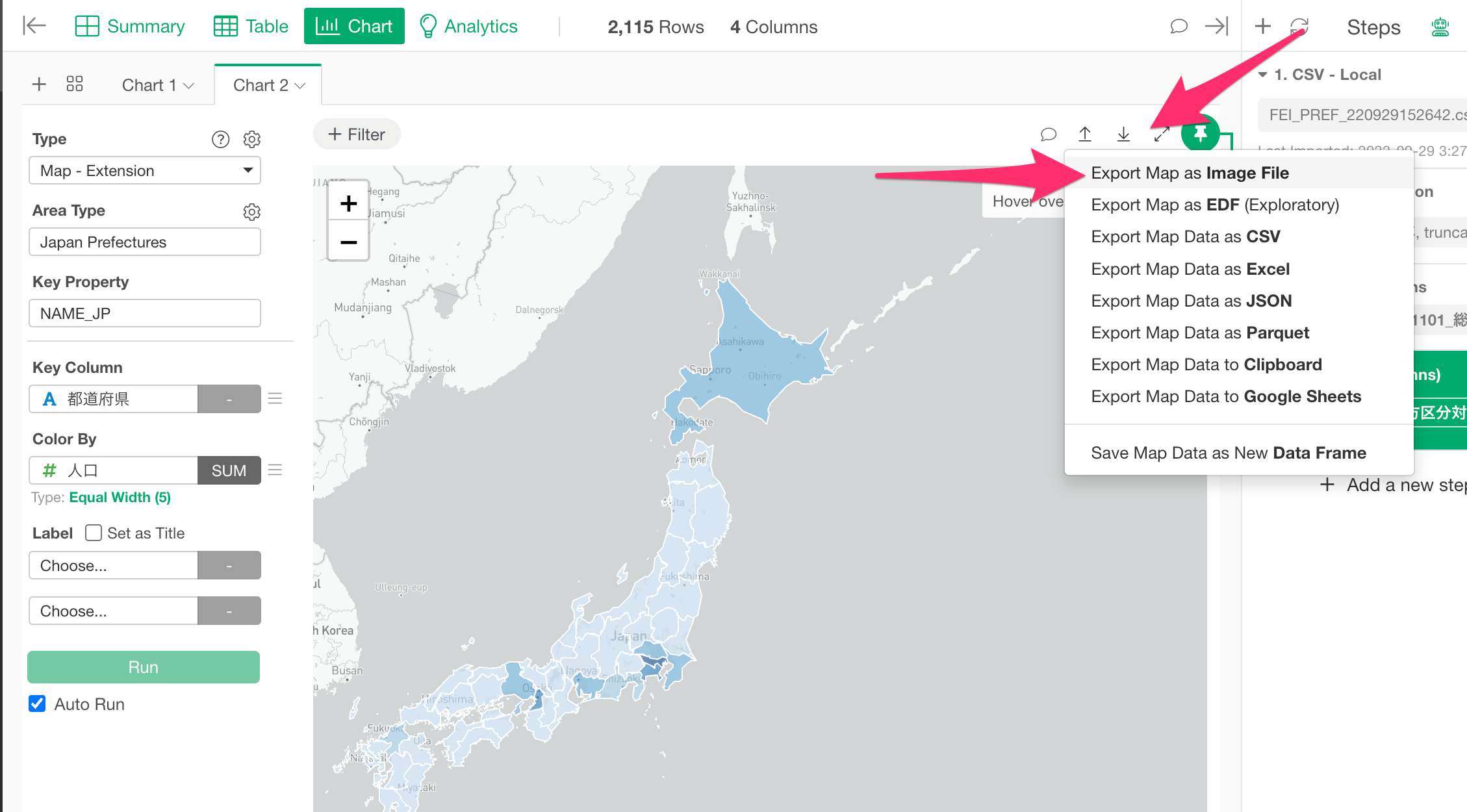Click the chart comment bubble icon

pyautogui.click(x=1048, y=134)
